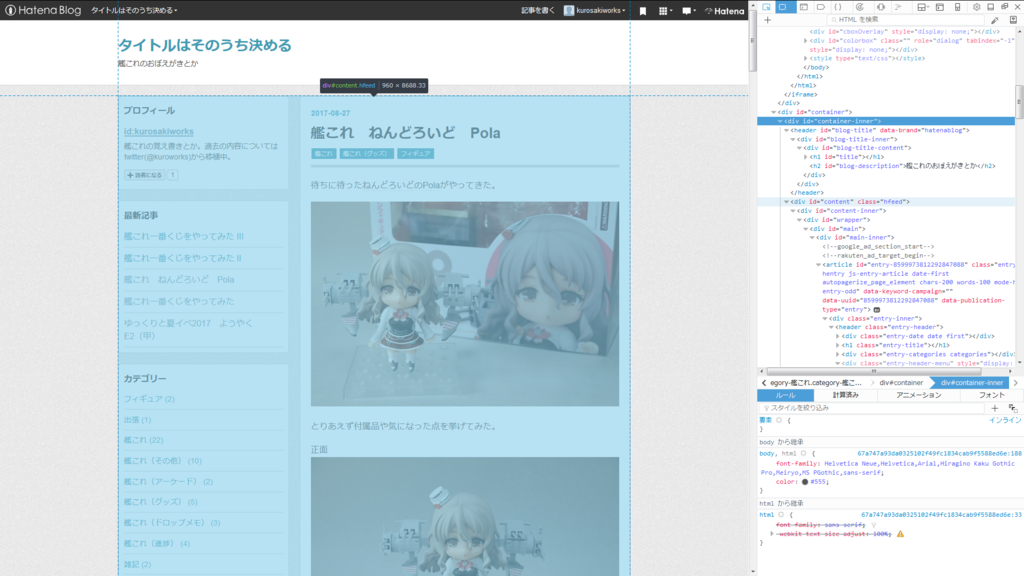Toggle pseudo-class panel icon in rules view
Viewport: 1024px width, 576px height.
click(1013, 408)
